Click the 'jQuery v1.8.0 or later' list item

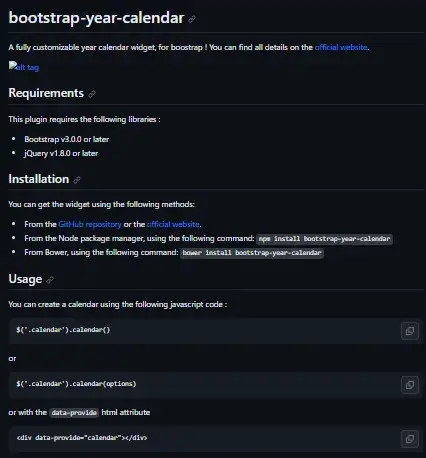(x=61, y=153)
